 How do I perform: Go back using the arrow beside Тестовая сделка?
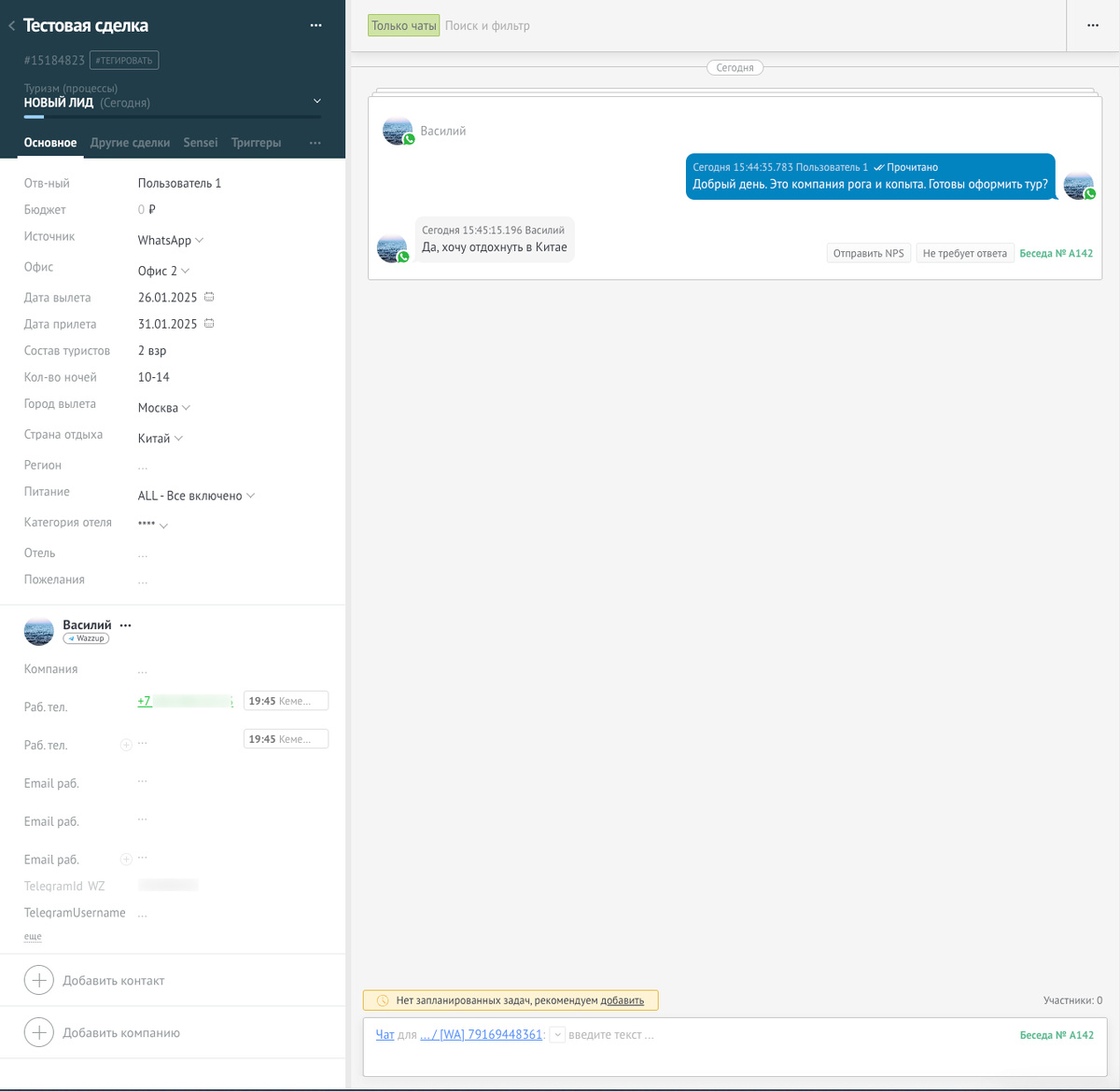(11, 26)
